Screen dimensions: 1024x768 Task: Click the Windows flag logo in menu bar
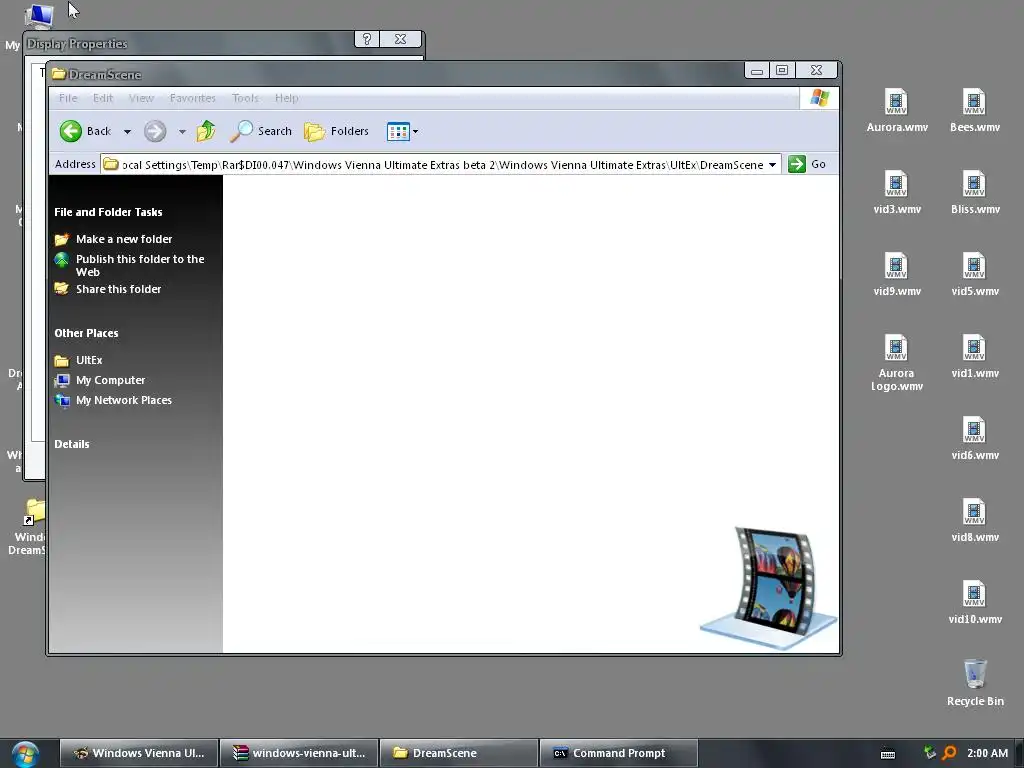(819, 98)
